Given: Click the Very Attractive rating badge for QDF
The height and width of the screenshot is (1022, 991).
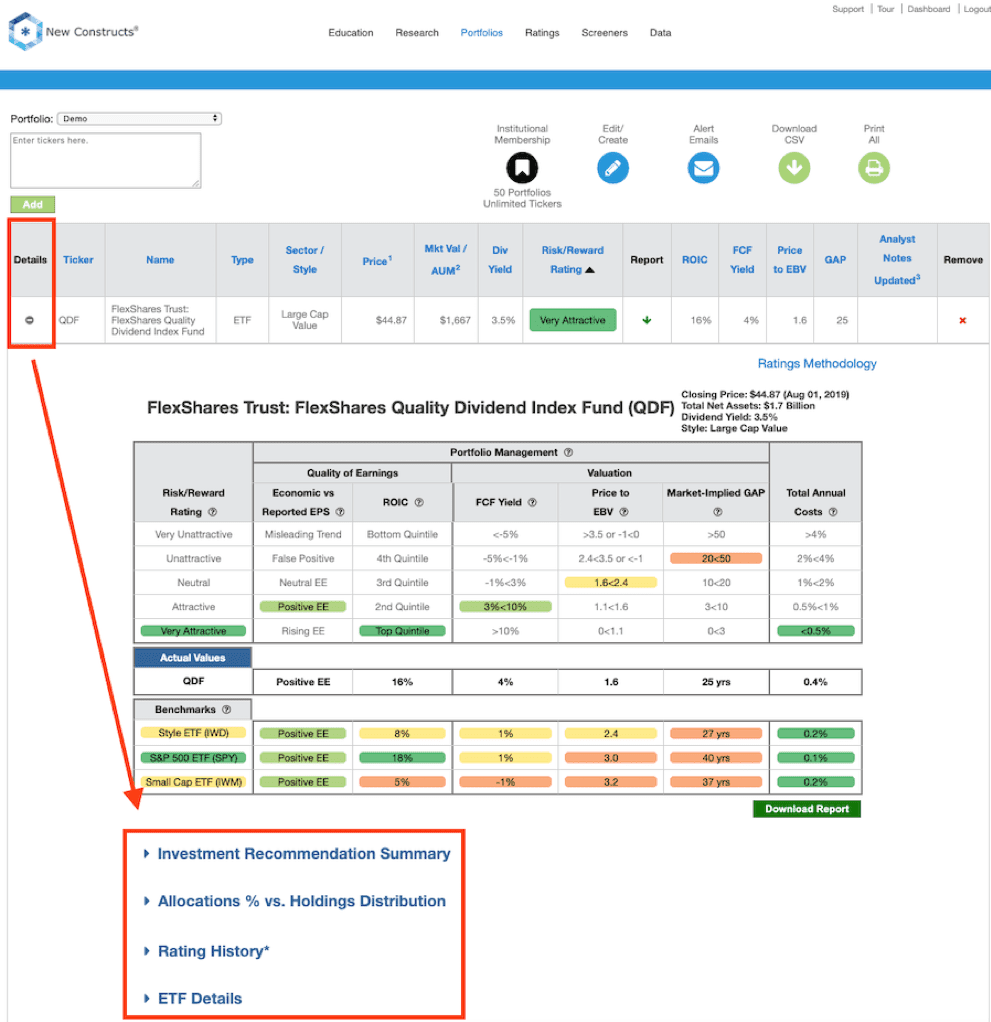Looking at the screenshot, I should pyautogui.click(x=572, y=320).
